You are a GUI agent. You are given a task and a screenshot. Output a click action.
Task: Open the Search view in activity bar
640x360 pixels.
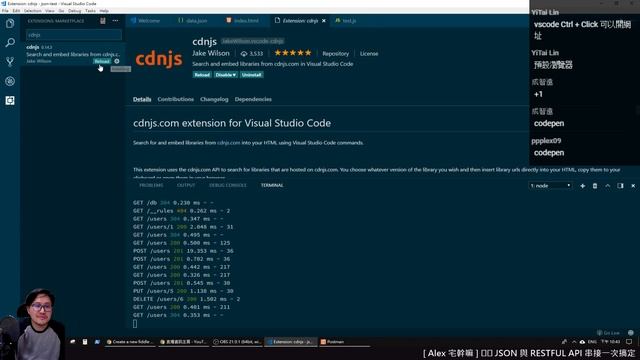[x=10, y=42]
